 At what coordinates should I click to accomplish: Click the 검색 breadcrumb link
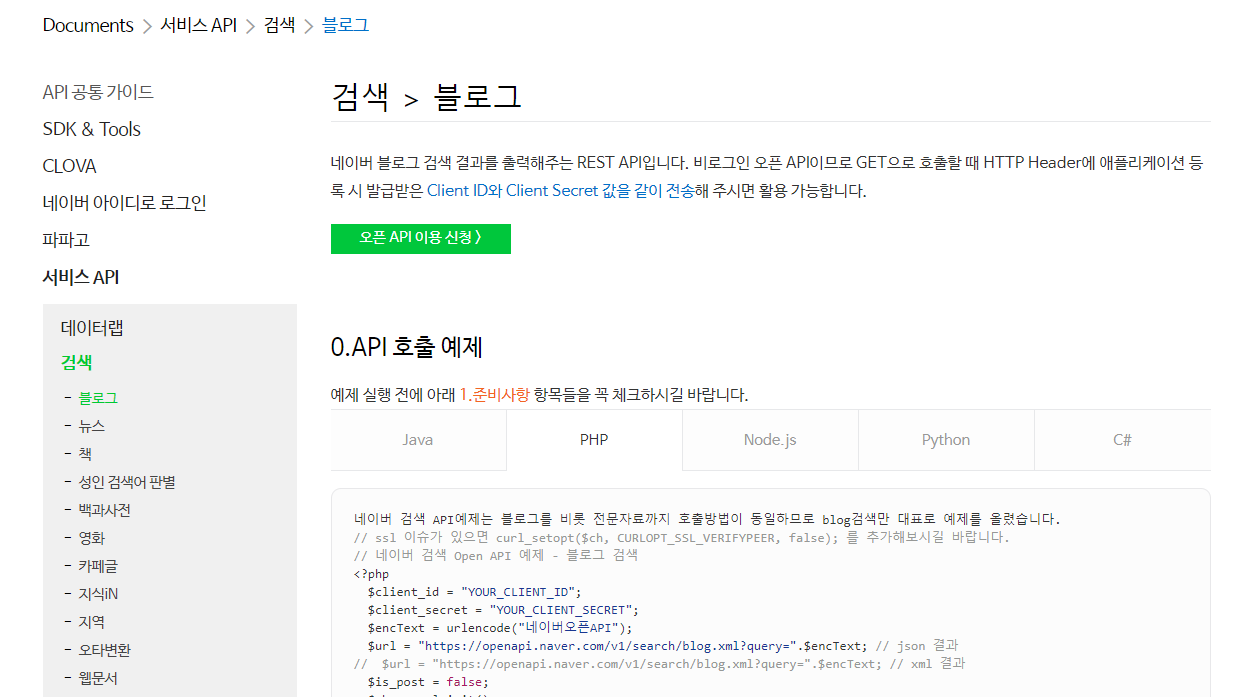(x=279, y=25)
